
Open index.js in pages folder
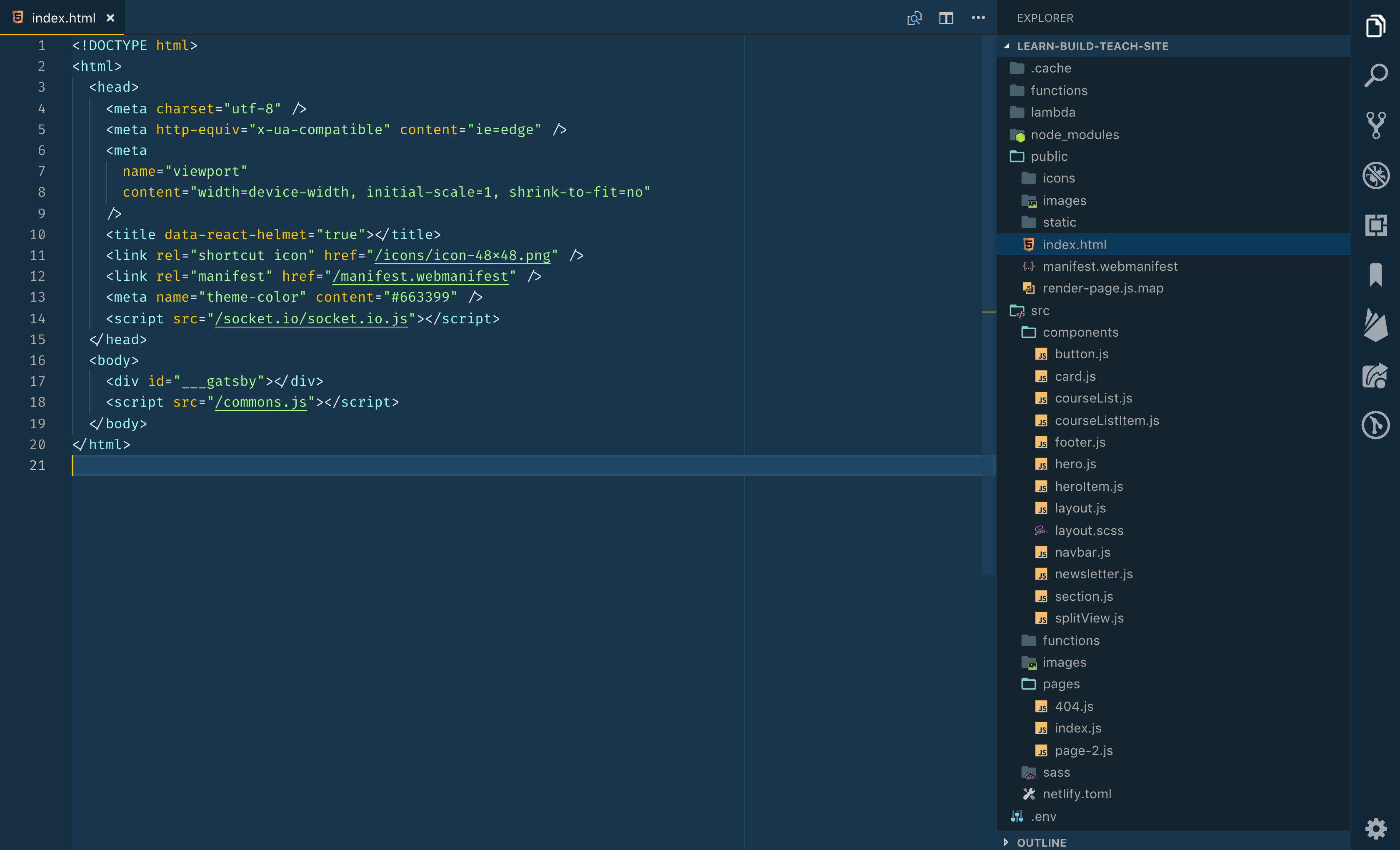point(1173,728)
